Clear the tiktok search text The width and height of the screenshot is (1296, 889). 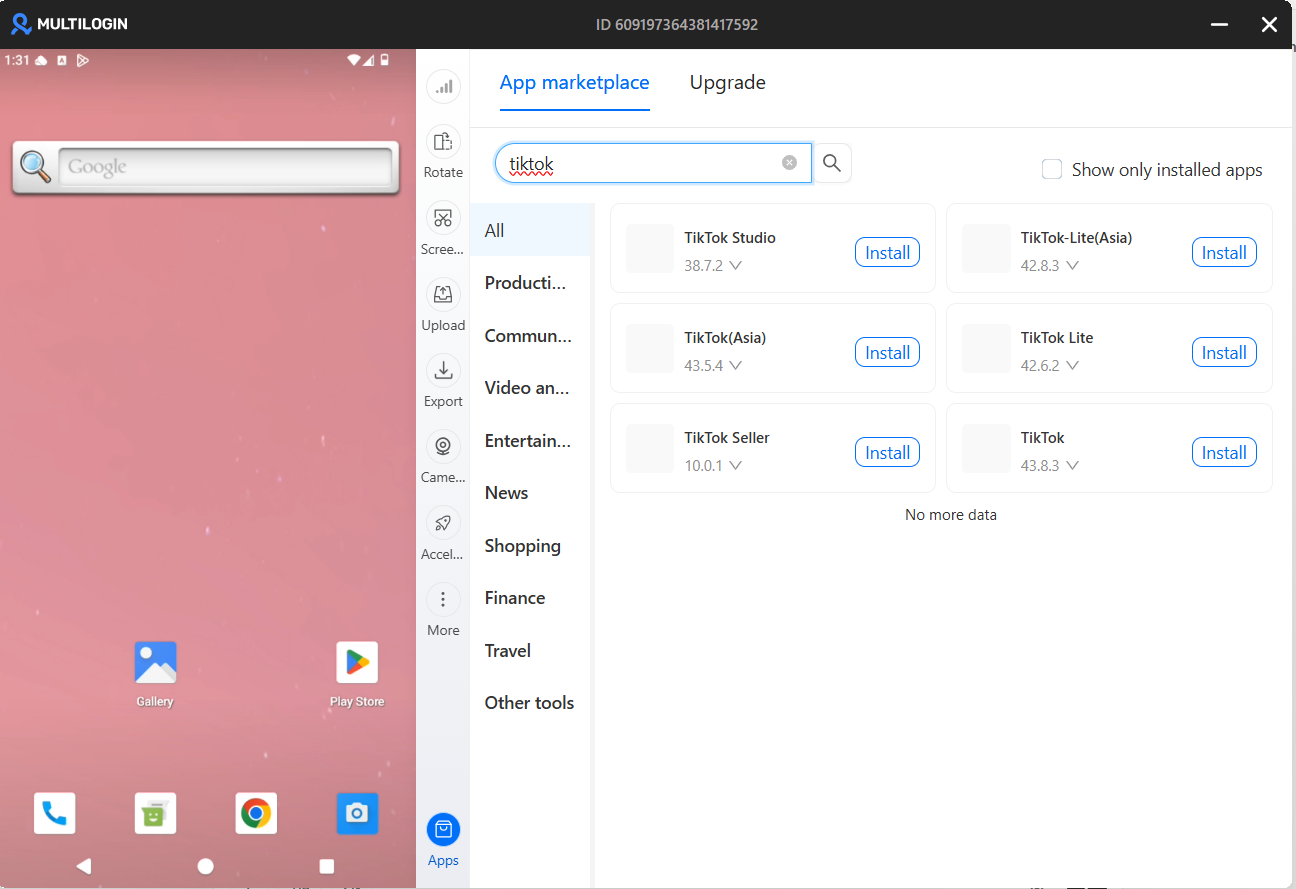point(789,163)
